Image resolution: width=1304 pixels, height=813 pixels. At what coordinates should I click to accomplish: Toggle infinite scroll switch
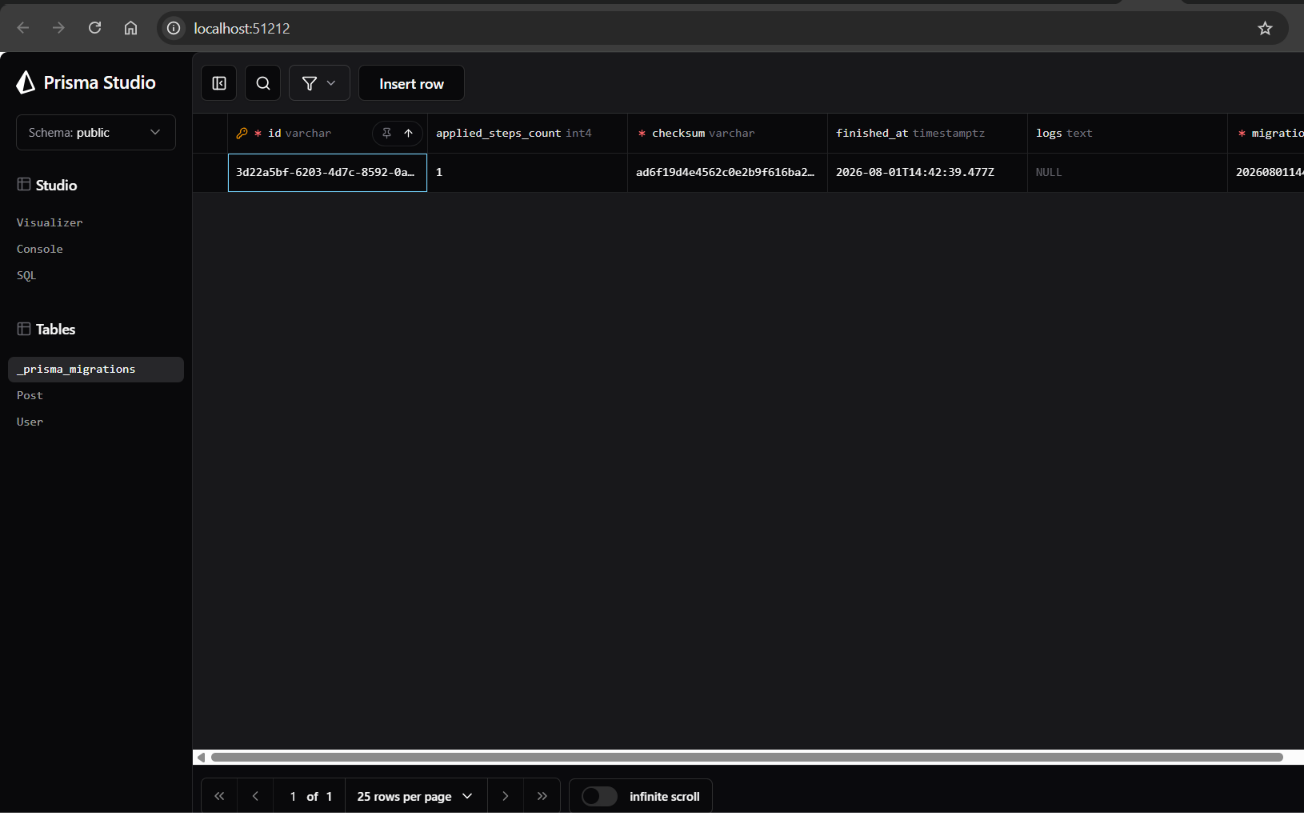(x=599, y=796)
